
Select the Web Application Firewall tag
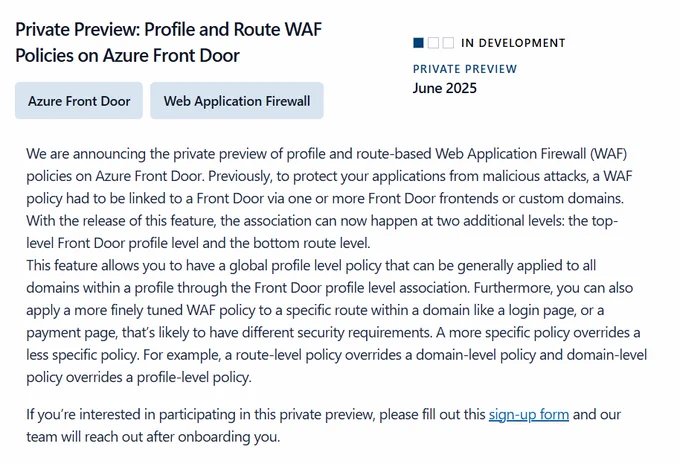coord(237,101)
